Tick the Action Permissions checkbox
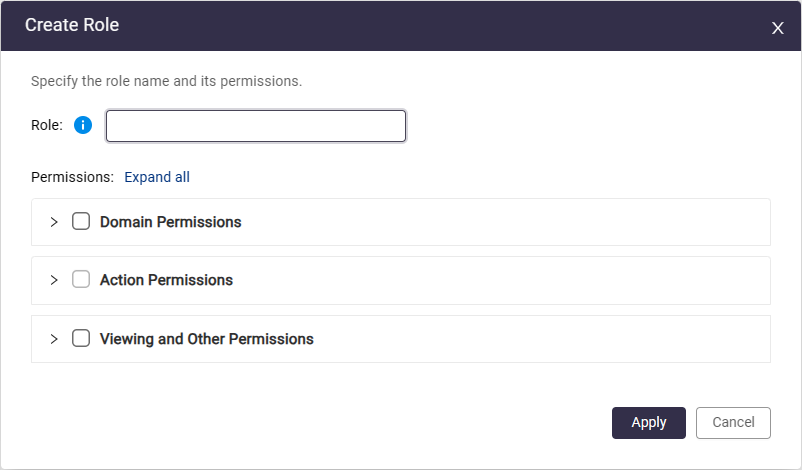The image size is (802, 470). pyautogui.click(x=81, y=280)
